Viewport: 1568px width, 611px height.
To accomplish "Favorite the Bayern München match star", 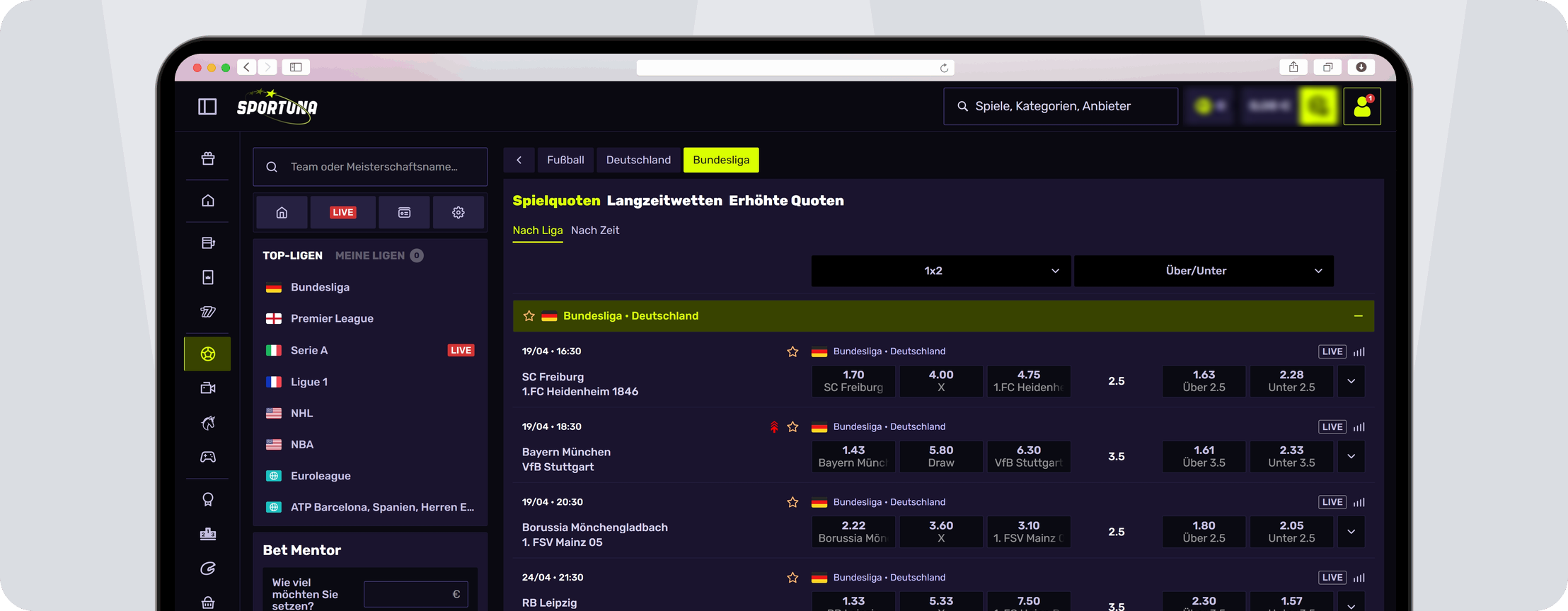I will pos(792,427).
